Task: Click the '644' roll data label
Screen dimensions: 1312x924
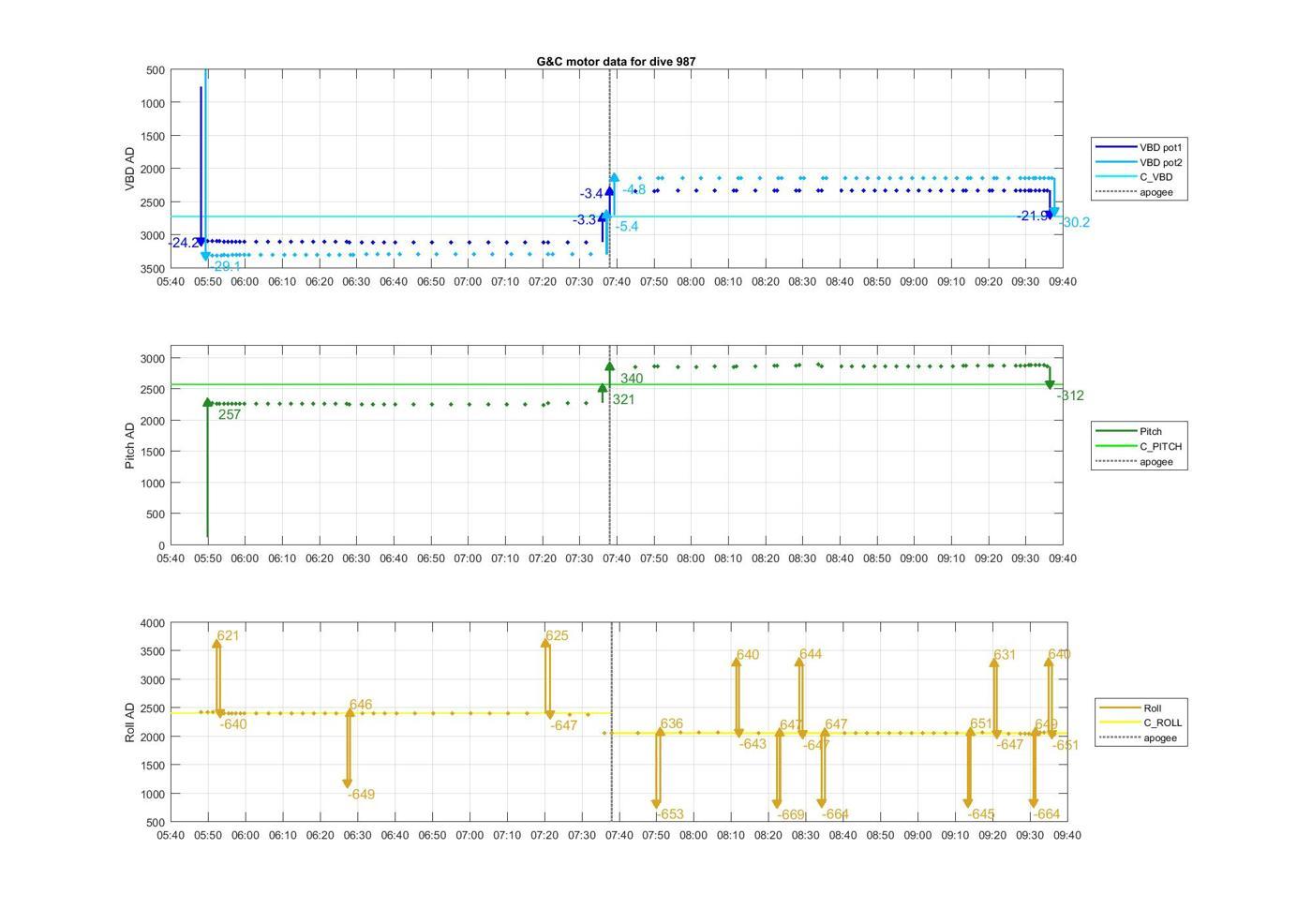Action: point(811,654)
